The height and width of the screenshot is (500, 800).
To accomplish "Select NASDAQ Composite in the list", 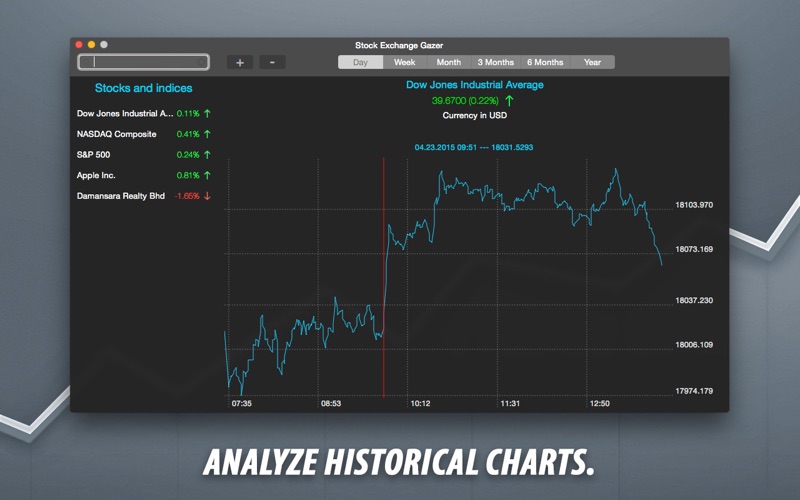I will click(143, 134).
